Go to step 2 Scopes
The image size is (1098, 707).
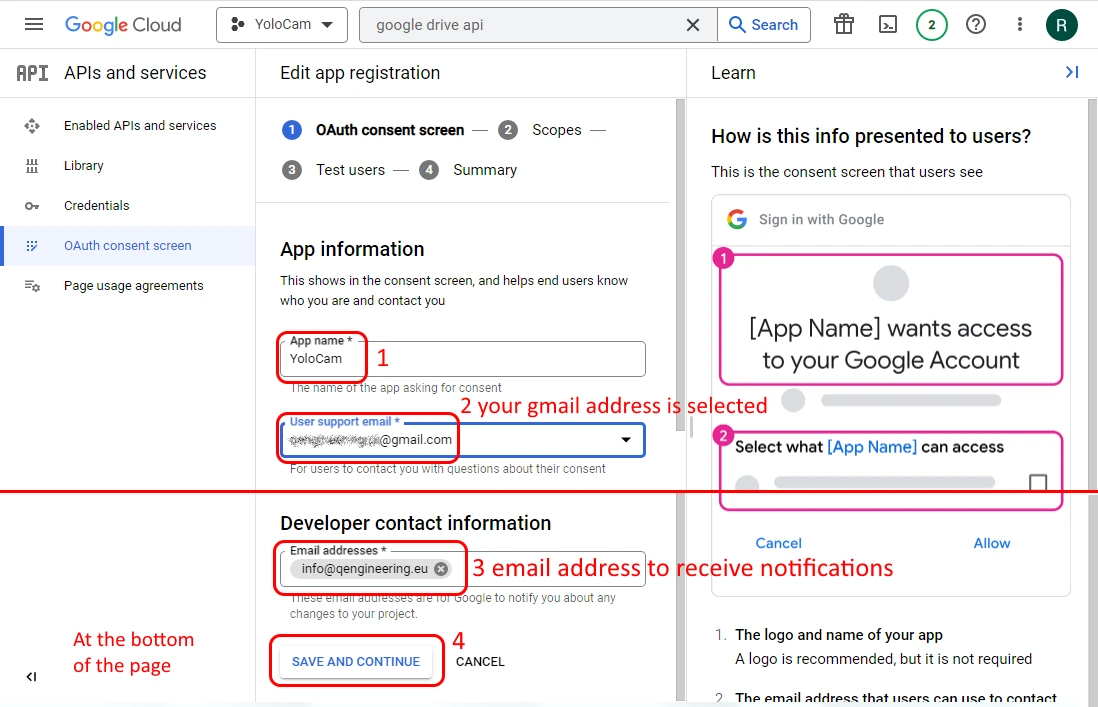click(x=540, y=130)
